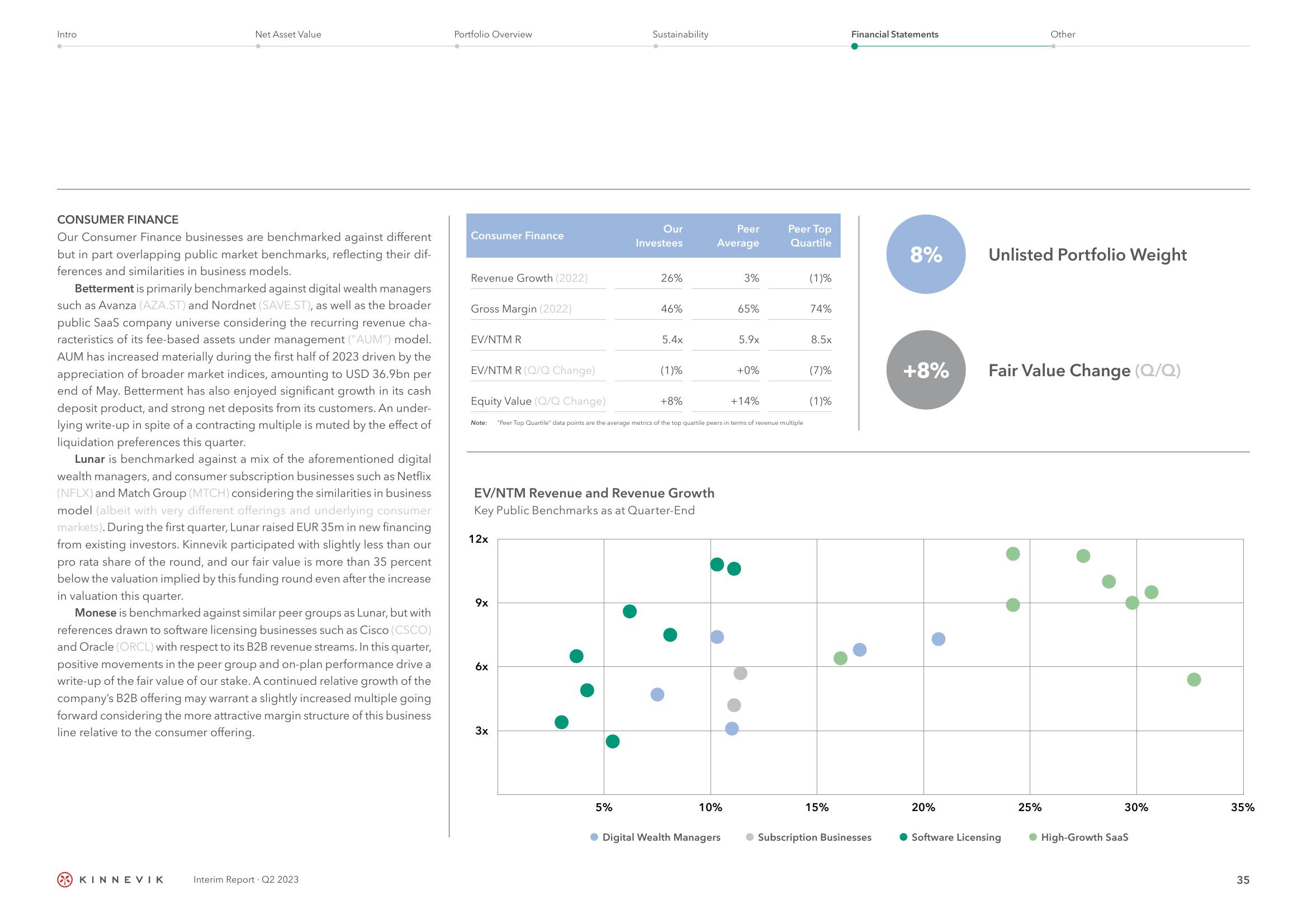Click the 8% Unlisted Portfolio Weight circle

(926, 254)
